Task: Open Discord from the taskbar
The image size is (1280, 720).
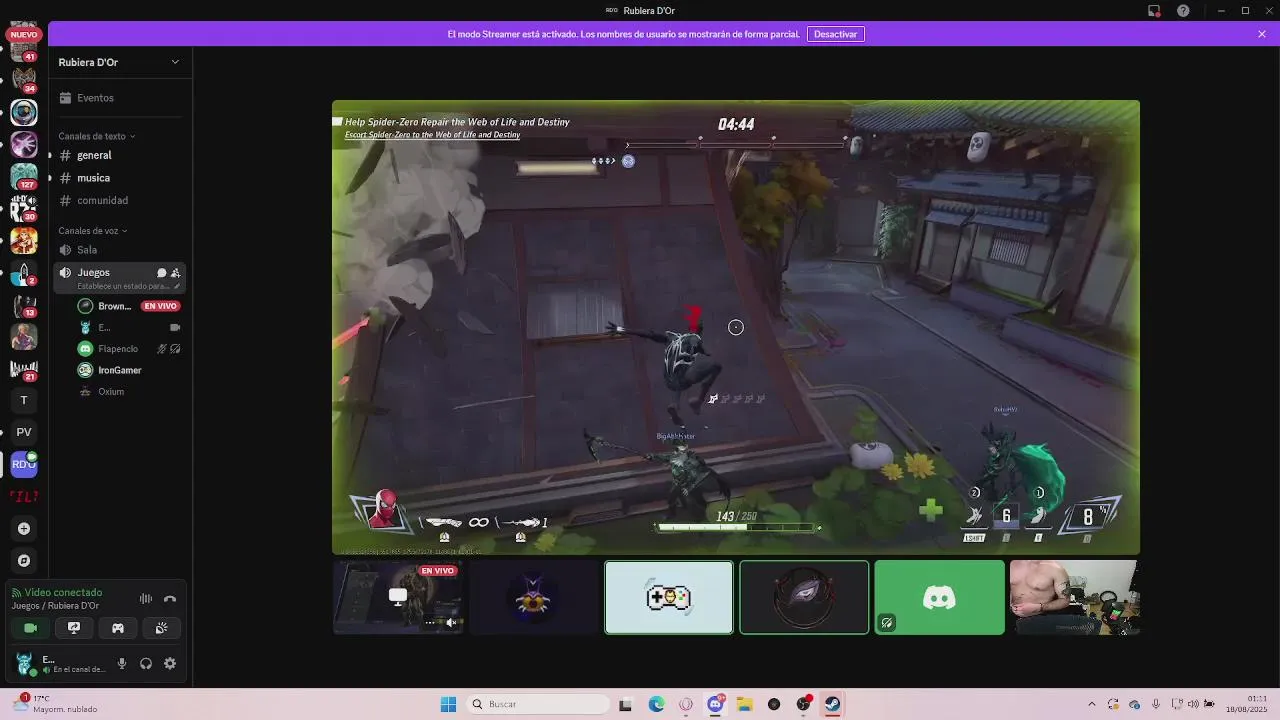Action: coord(715,704)
